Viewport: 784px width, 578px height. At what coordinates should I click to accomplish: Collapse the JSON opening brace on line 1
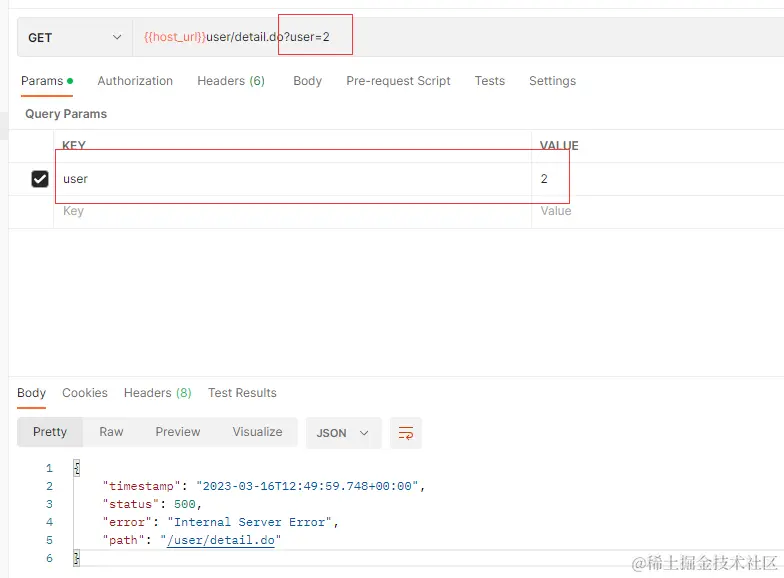[76, 468]
